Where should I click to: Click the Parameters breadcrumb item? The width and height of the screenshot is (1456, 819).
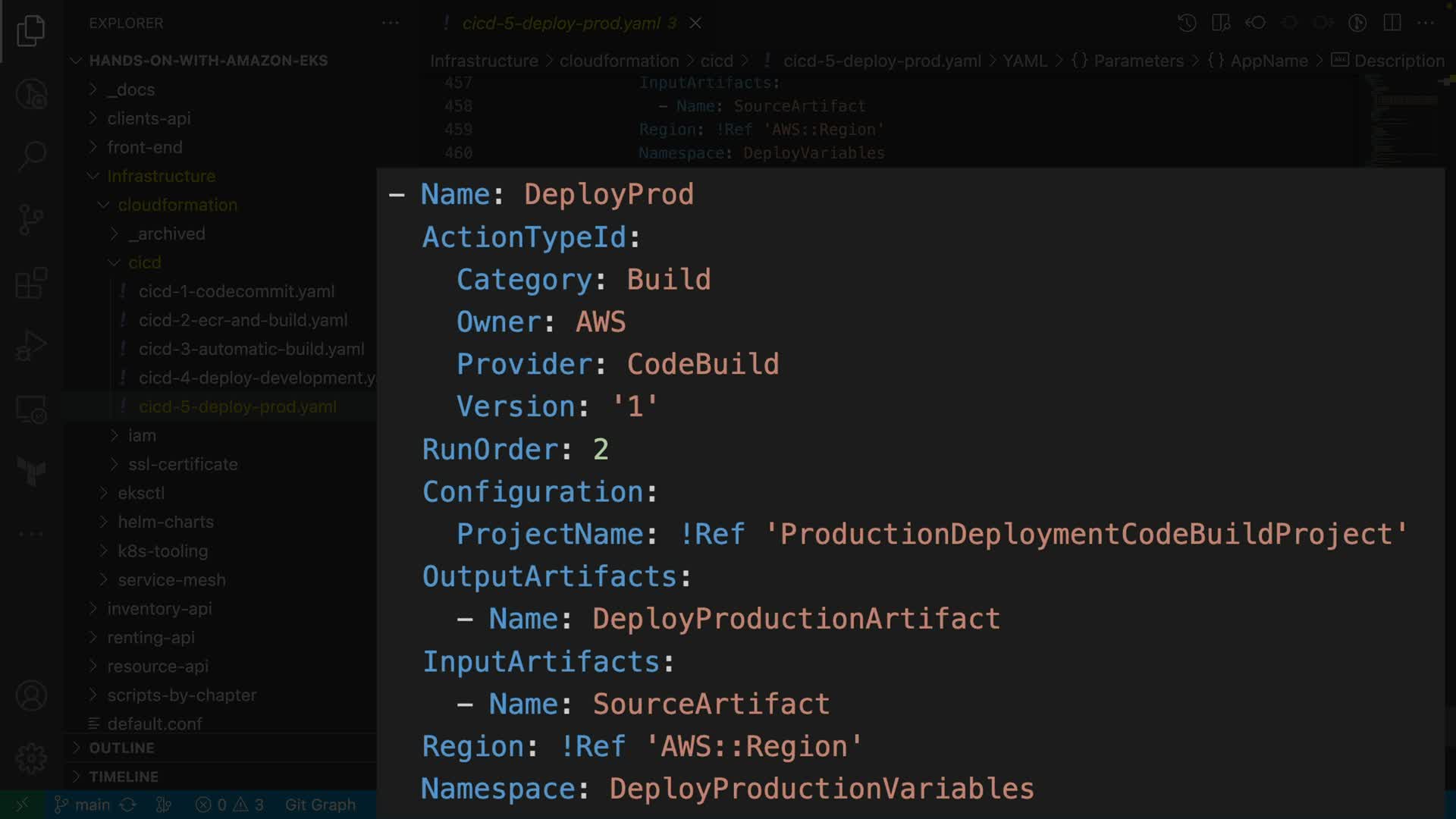pos(1137,61)
